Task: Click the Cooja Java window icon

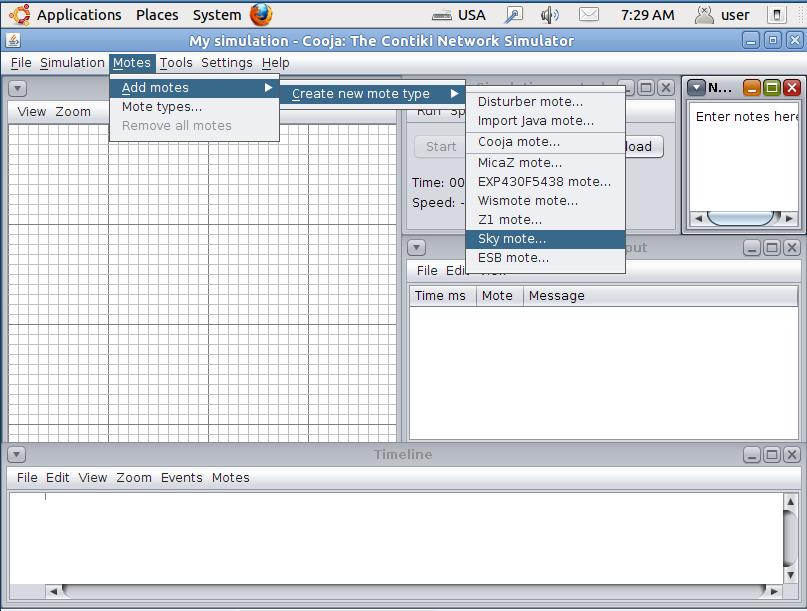Action: click(x=13, y=40)
